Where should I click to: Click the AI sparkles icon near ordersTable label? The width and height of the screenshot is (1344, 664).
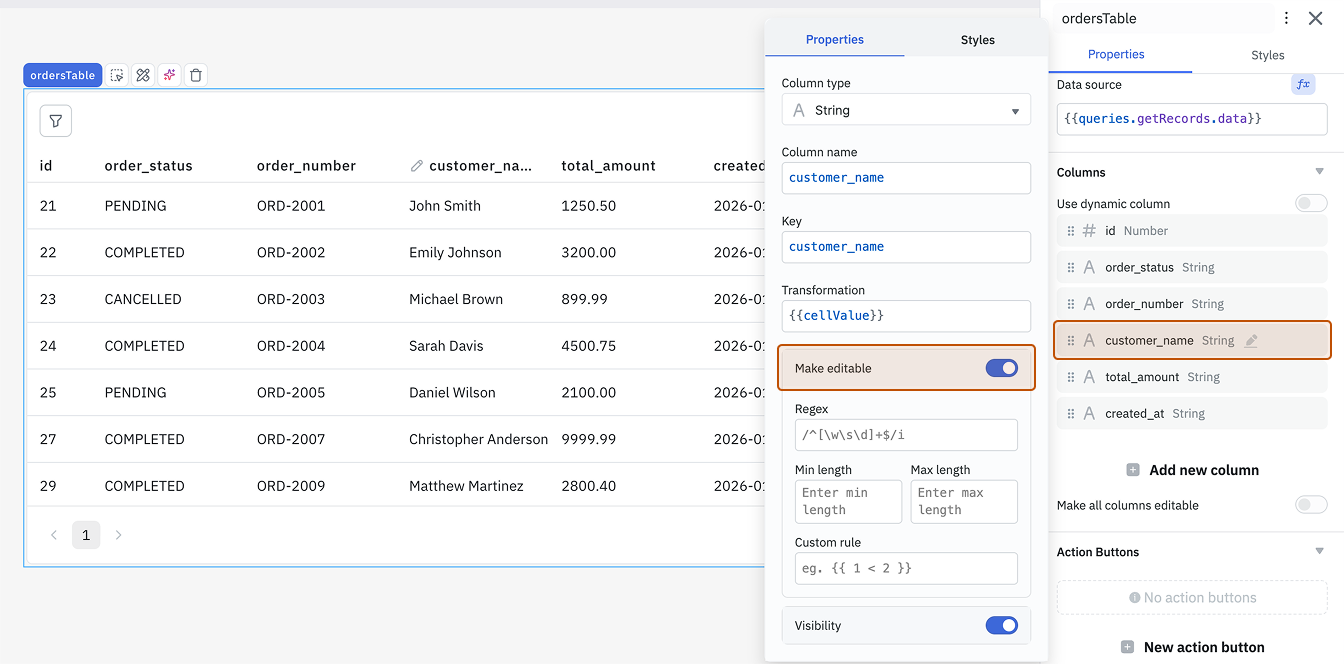169,74
